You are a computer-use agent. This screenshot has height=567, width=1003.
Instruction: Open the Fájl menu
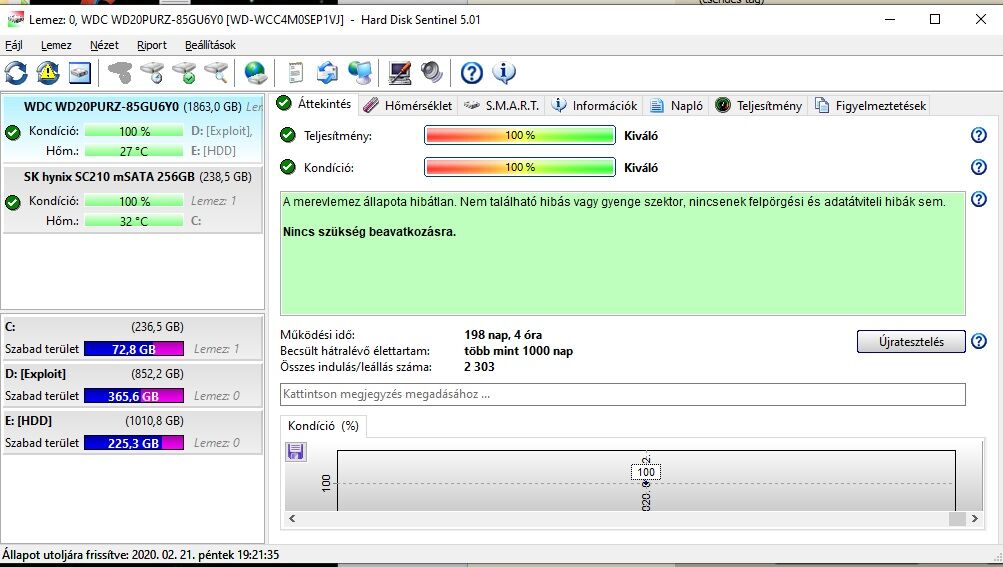click(x=13, y=45)
